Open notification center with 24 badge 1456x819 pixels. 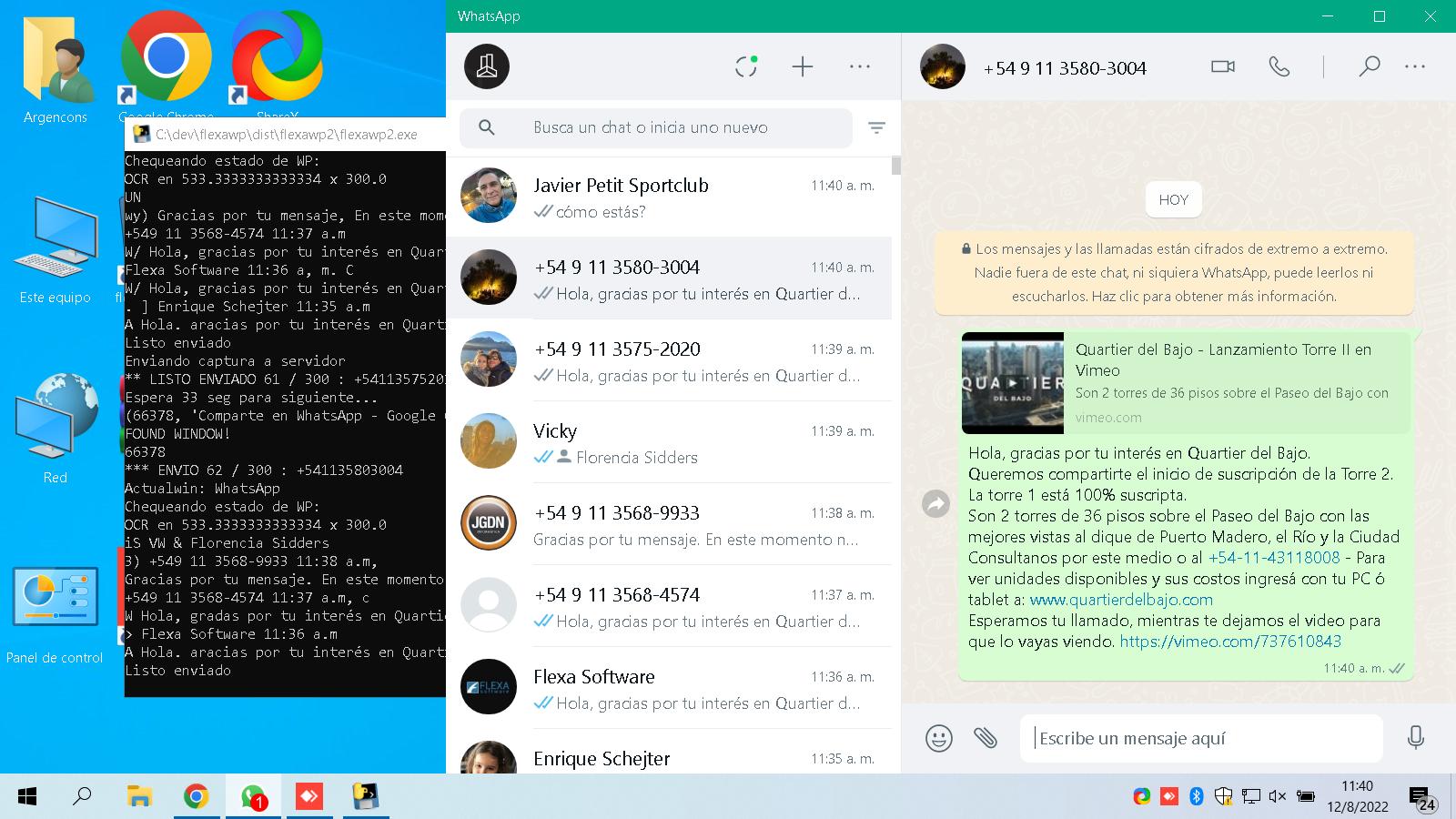point(1421,799)
